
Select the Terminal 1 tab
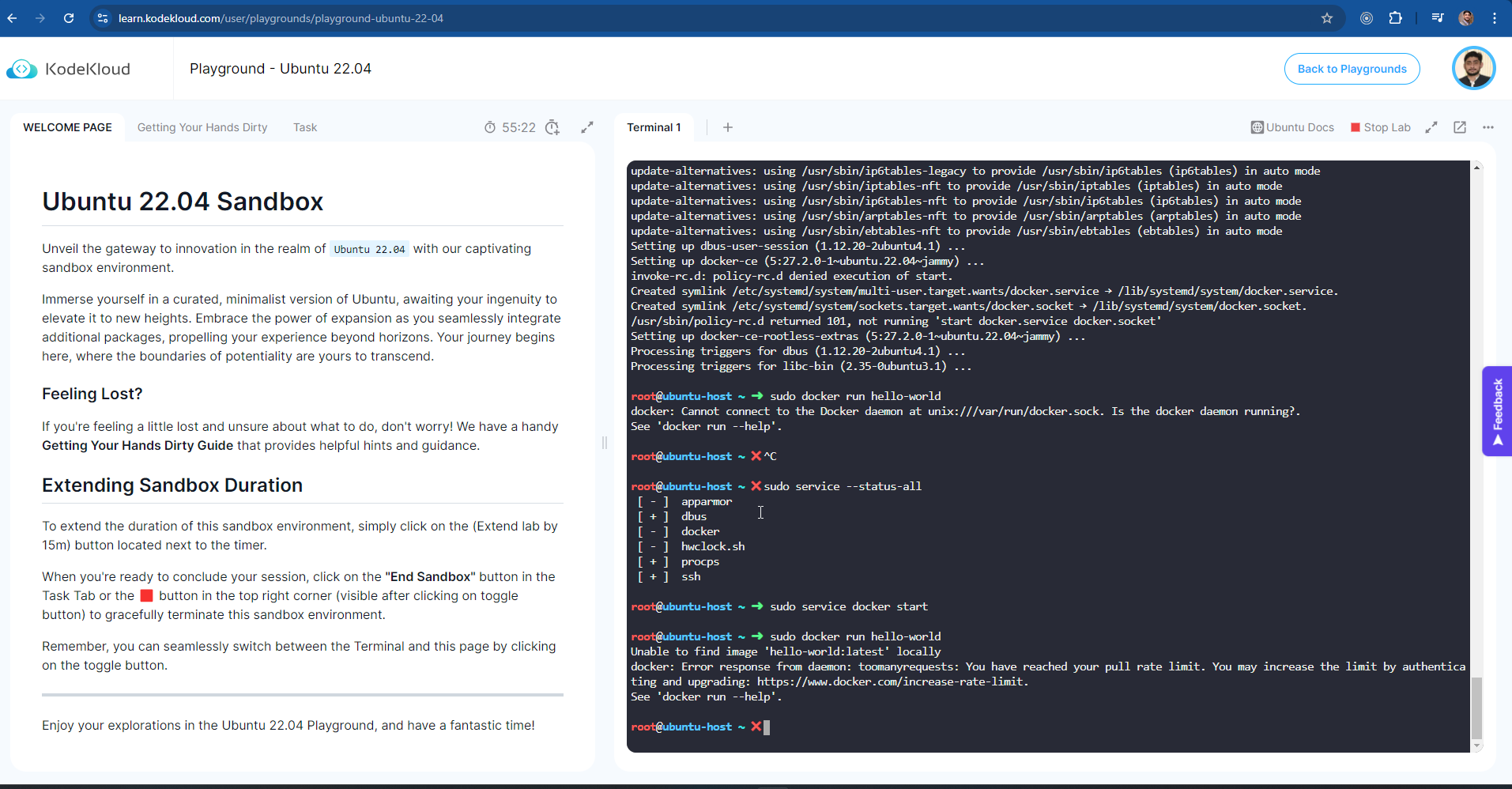coord(654,127)
